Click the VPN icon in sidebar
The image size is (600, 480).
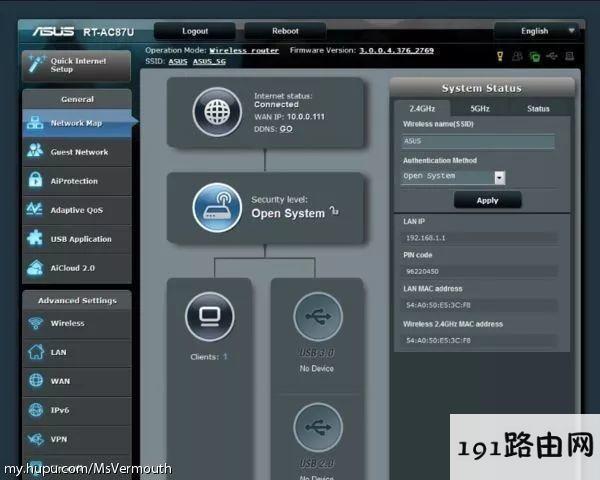pos(36,439)
